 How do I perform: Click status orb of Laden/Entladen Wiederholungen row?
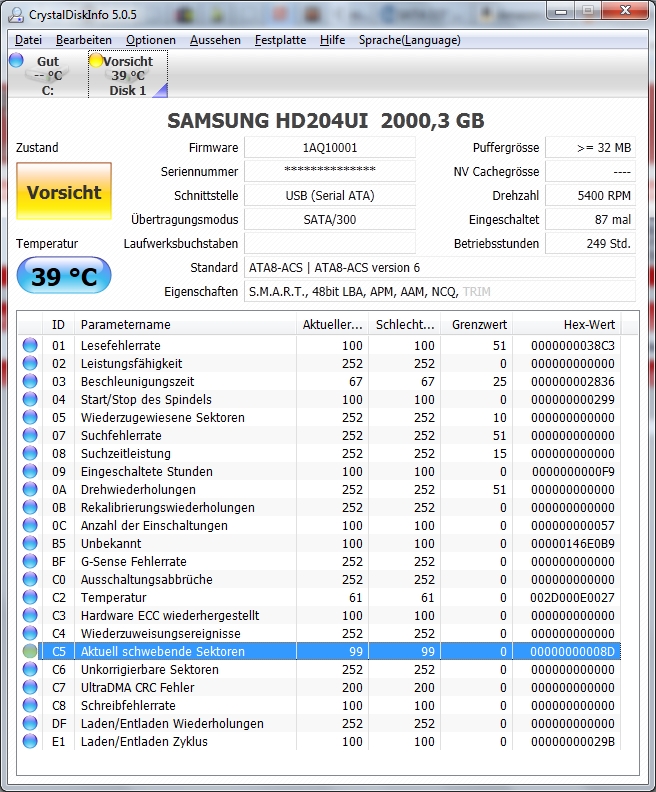30,723
